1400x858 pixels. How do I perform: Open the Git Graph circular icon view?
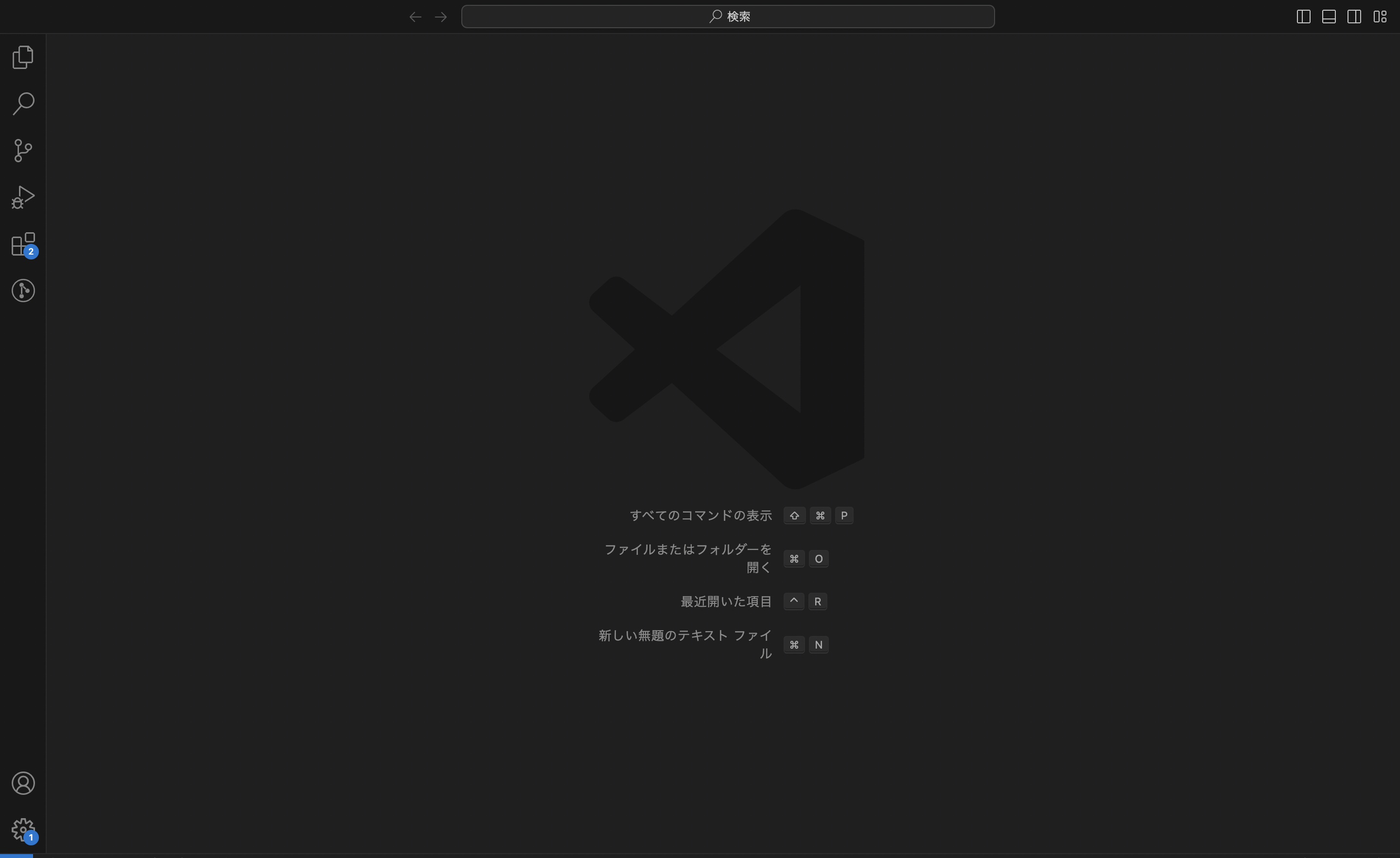pos(23,291)
